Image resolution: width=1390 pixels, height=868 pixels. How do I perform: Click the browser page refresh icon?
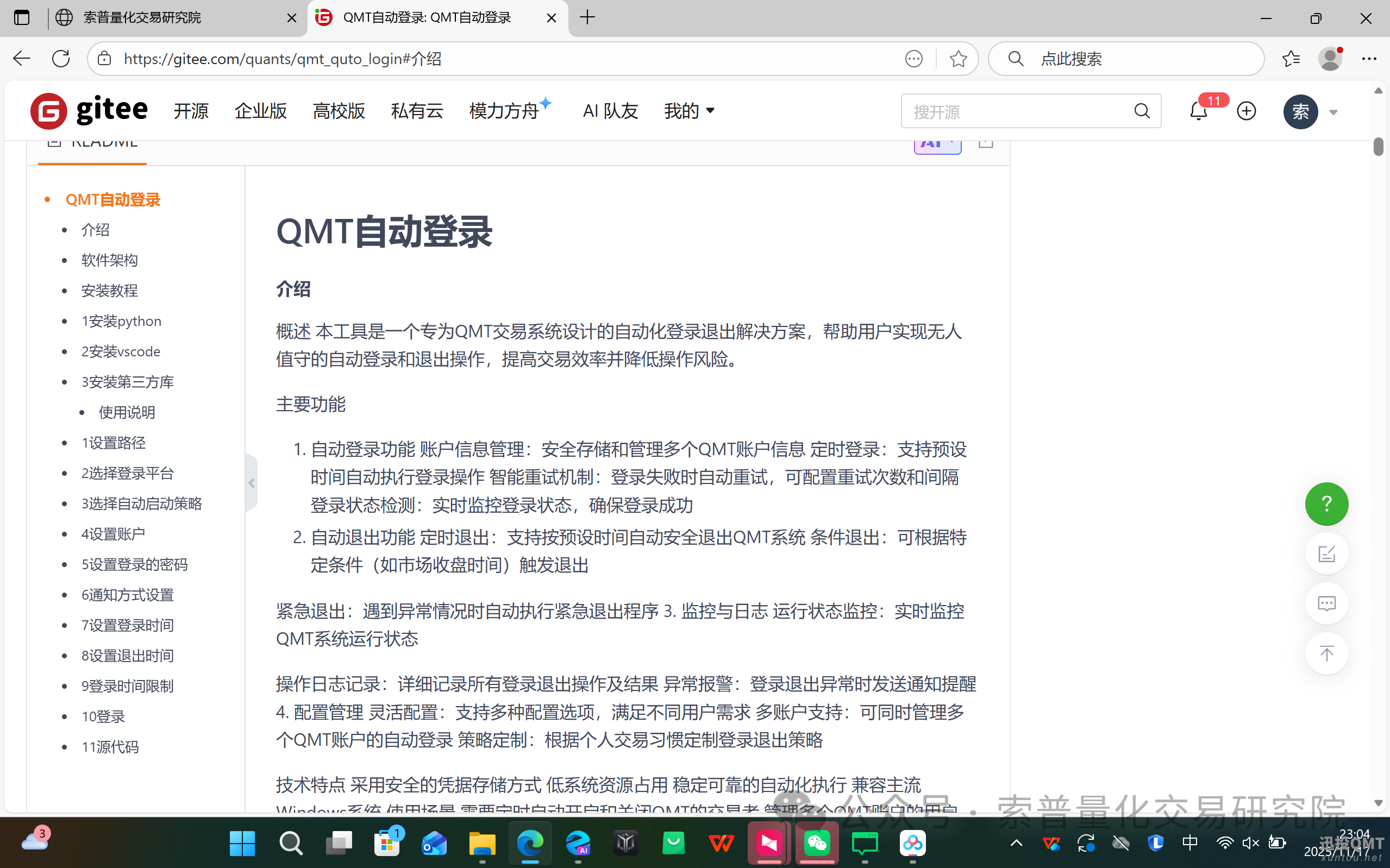(60, 58)
